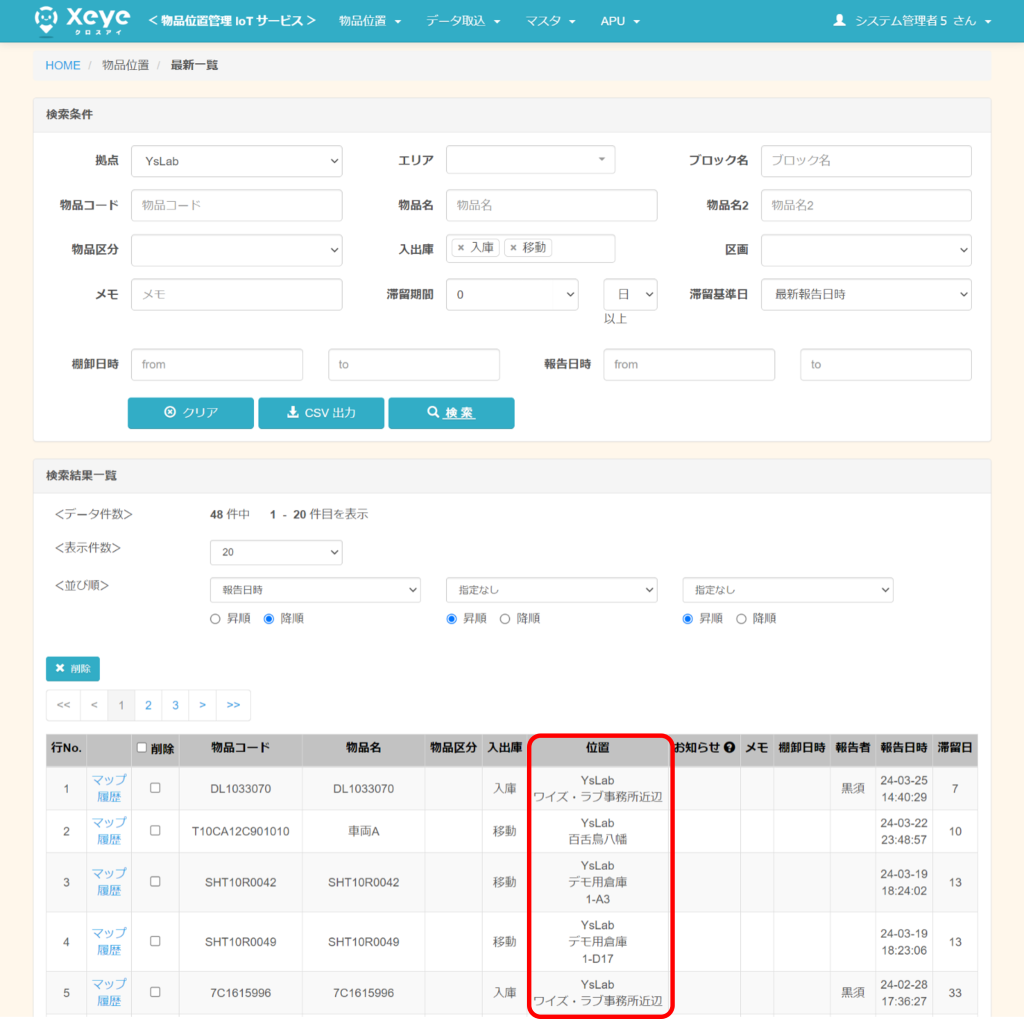Expand the 表示件数 dropdown showing 20
This screenshot has height=1019, width=1024.
[275, 552]
